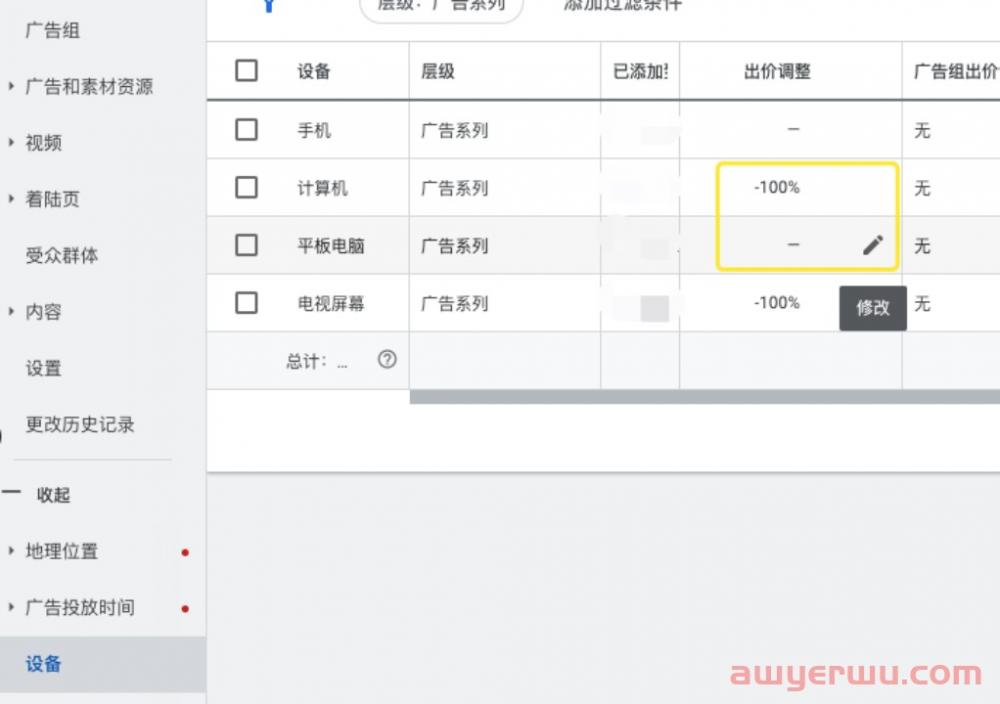1000x704 pixels.
Task: Check the 计算机 row checkbox
Action: pos(246,187)
